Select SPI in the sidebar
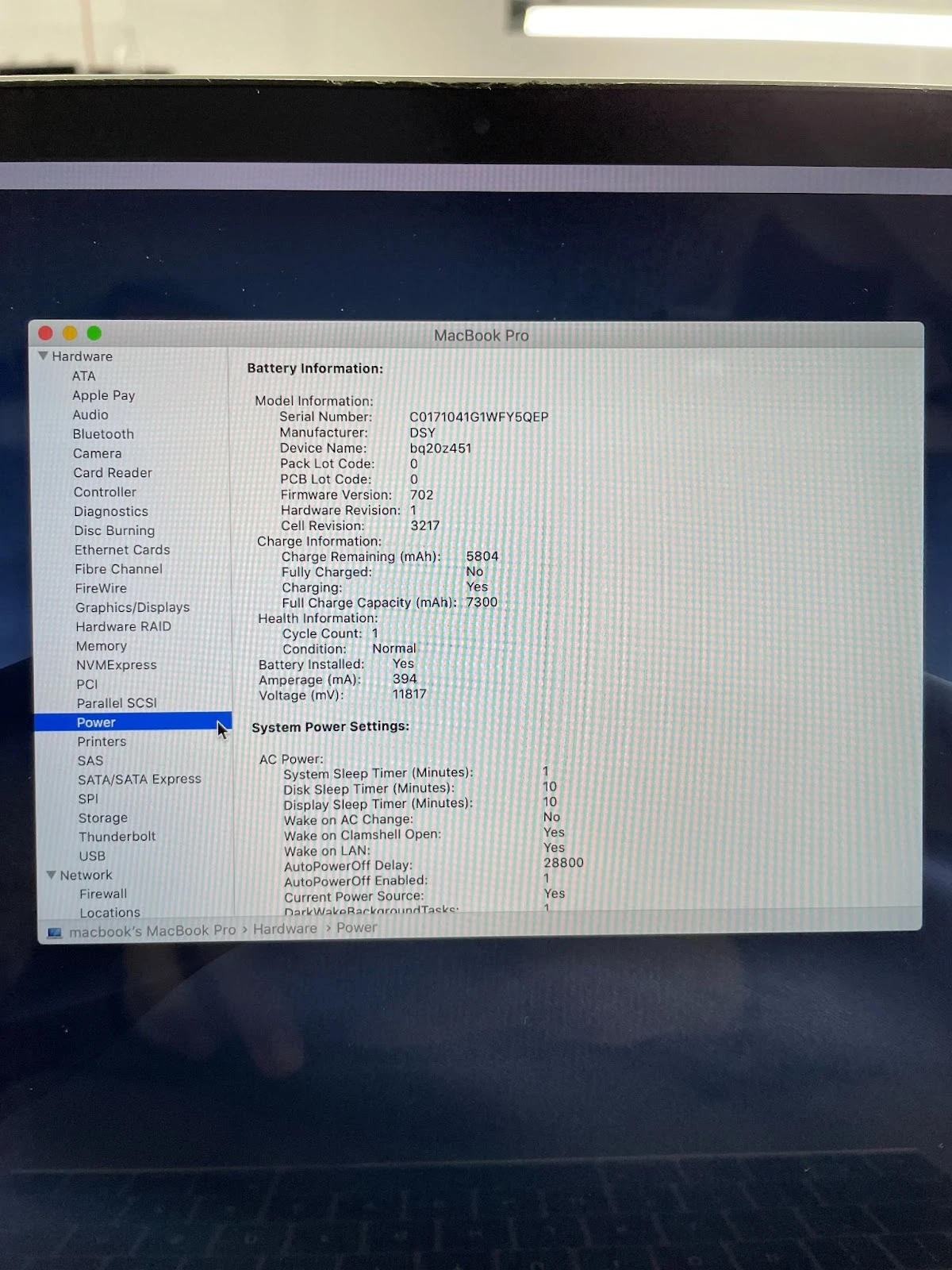952x1270 pixels. coord(88,799)
